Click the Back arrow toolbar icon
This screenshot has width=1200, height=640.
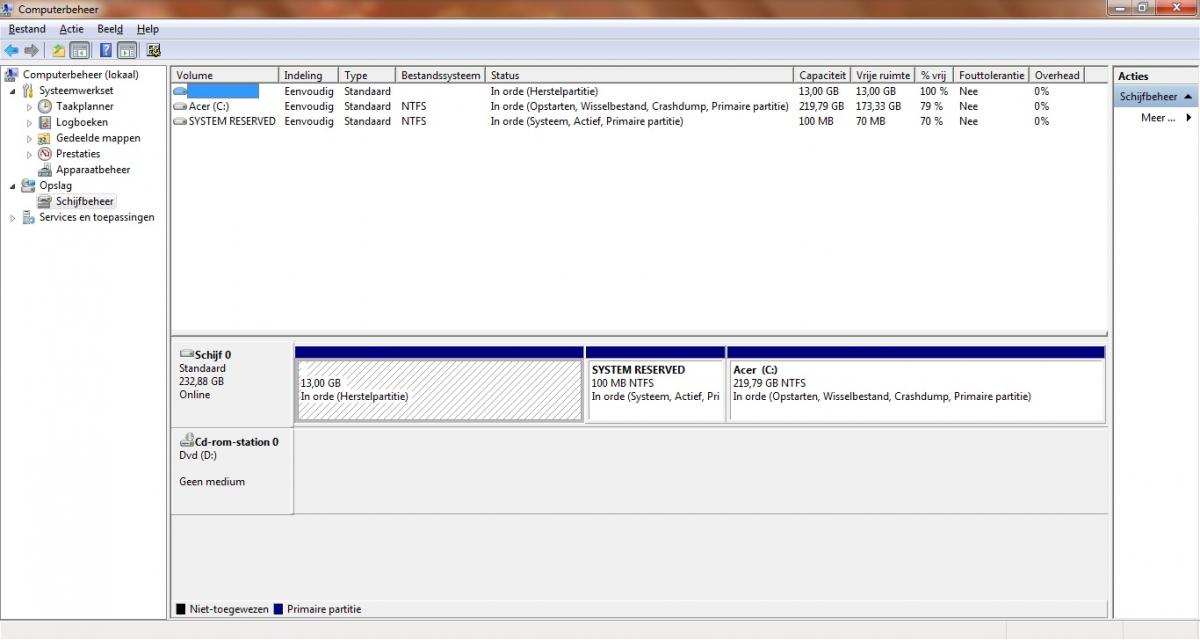[x=11, y=50]
